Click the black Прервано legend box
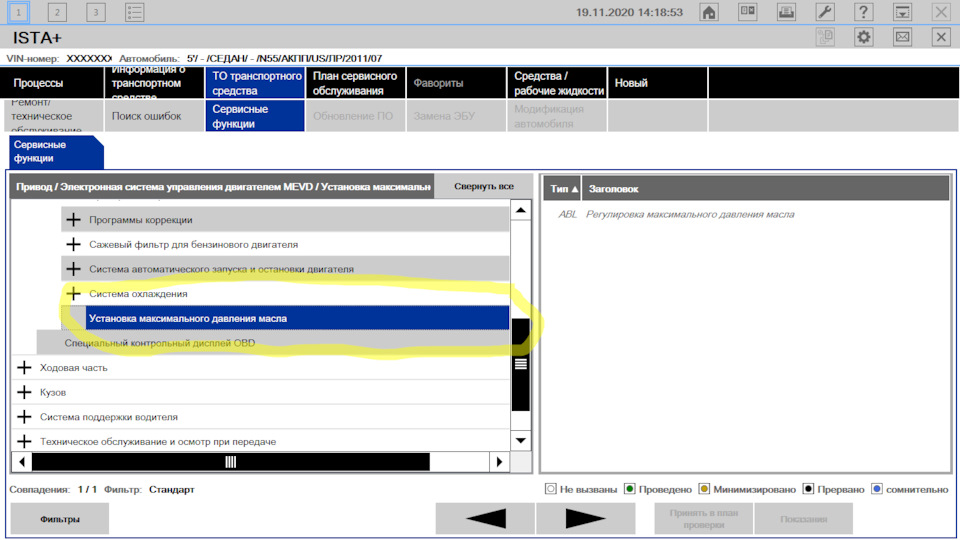This screenshot has height=540, width=960. [x=808, y=489]
